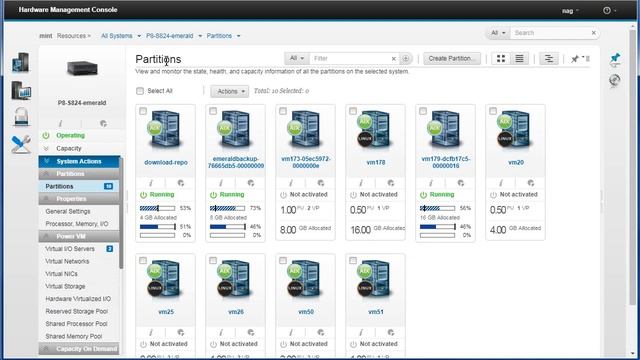Select the vm173 partition checkbox
The image size is (640, 360).
tap(283, 111)
